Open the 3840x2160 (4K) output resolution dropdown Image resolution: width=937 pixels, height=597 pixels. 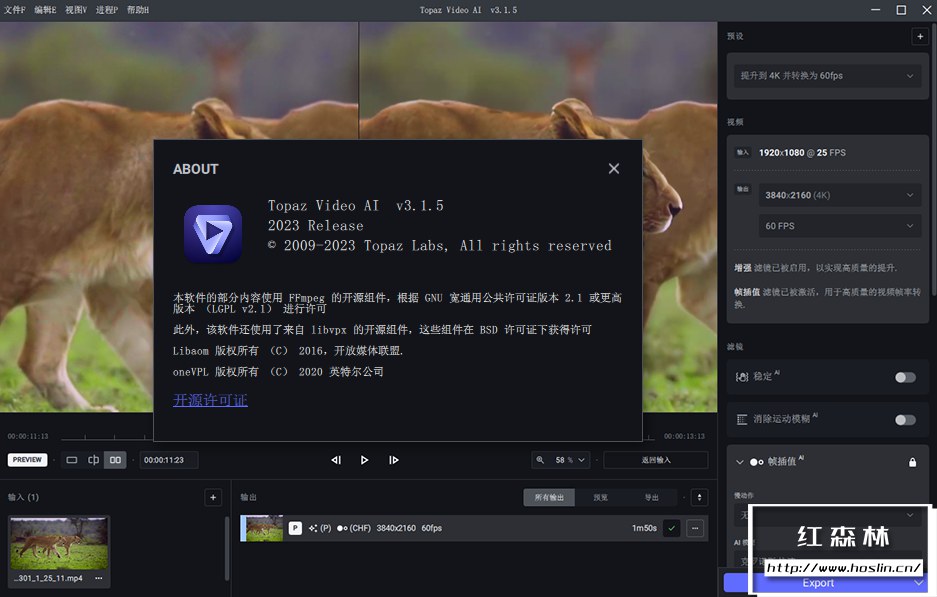pos(840,195)
